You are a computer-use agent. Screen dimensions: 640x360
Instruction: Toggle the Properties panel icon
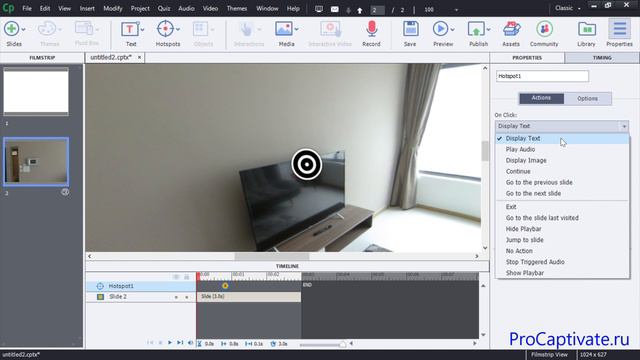pos(620,29)
